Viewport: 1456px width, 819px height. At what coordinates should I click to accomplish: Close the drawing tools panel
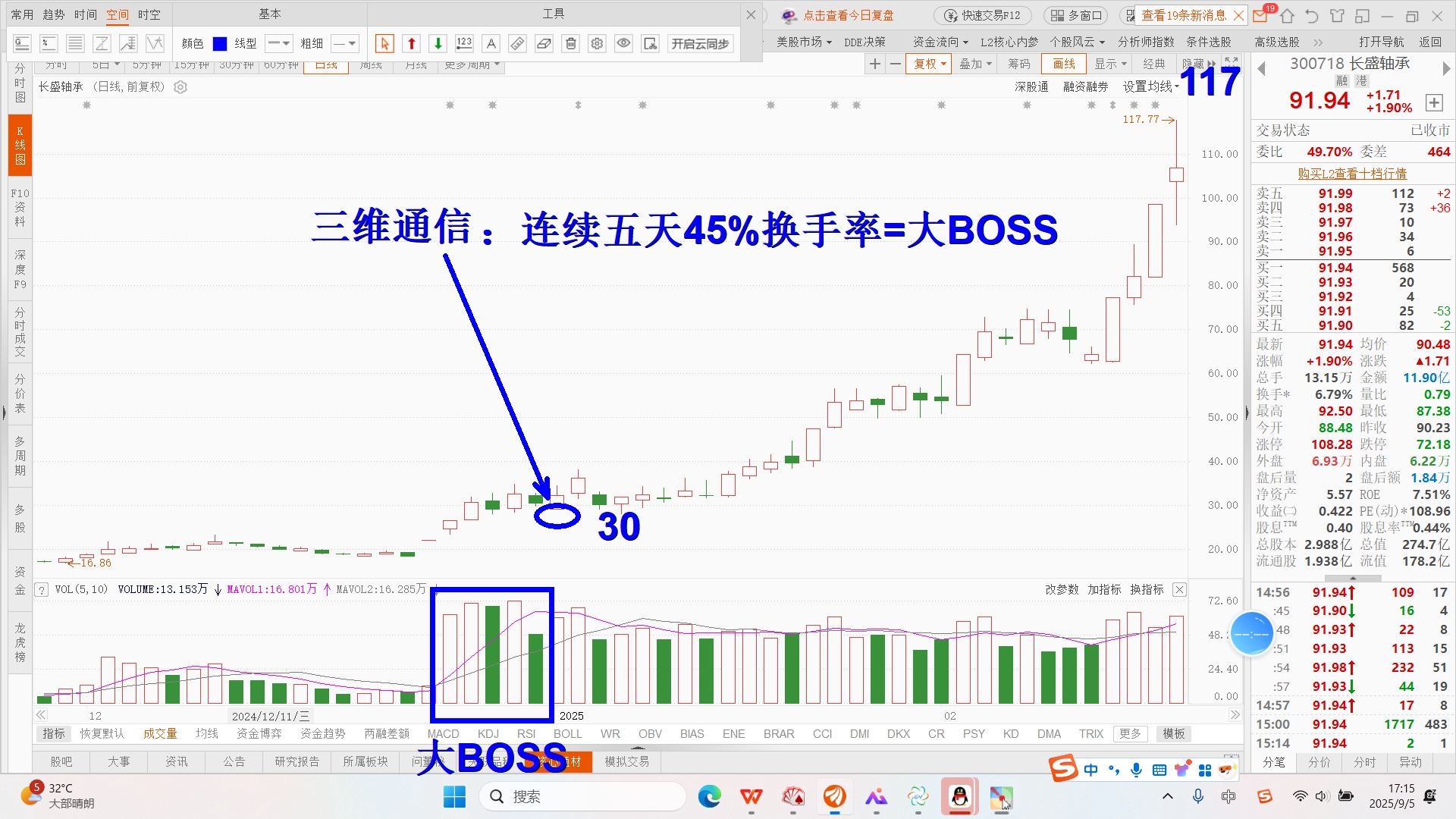[751, 14]
